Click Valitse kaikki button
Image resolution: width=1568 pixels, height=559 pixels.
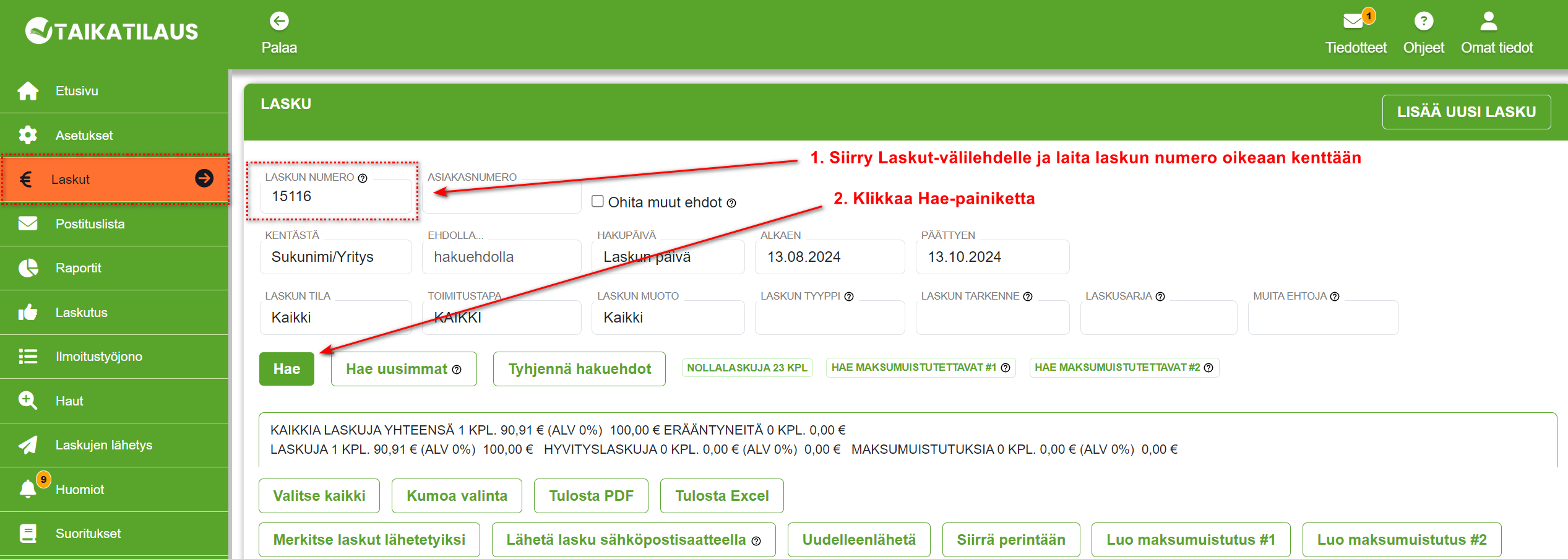[319, 496]
